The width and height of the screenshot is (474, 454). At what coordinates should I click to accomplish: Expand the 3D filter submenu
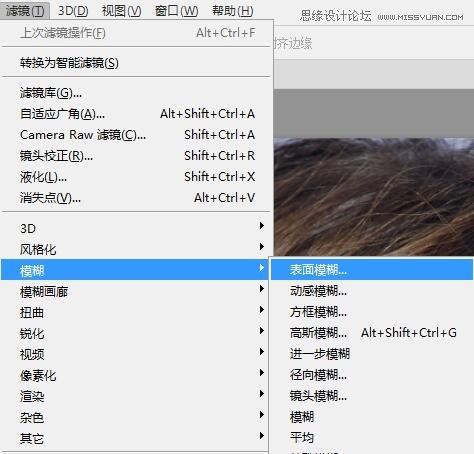[x=135, y=228]
